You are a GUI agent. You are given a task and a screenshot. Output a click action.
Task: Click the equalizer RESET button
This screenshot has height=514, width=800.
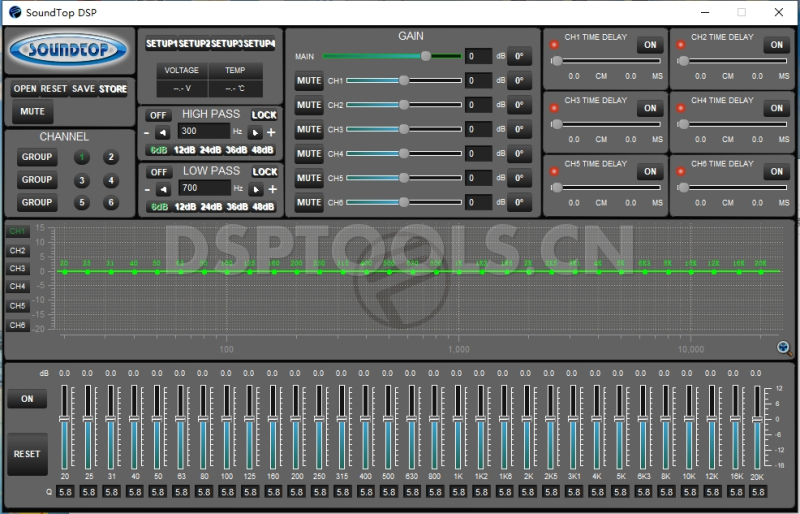27,454
